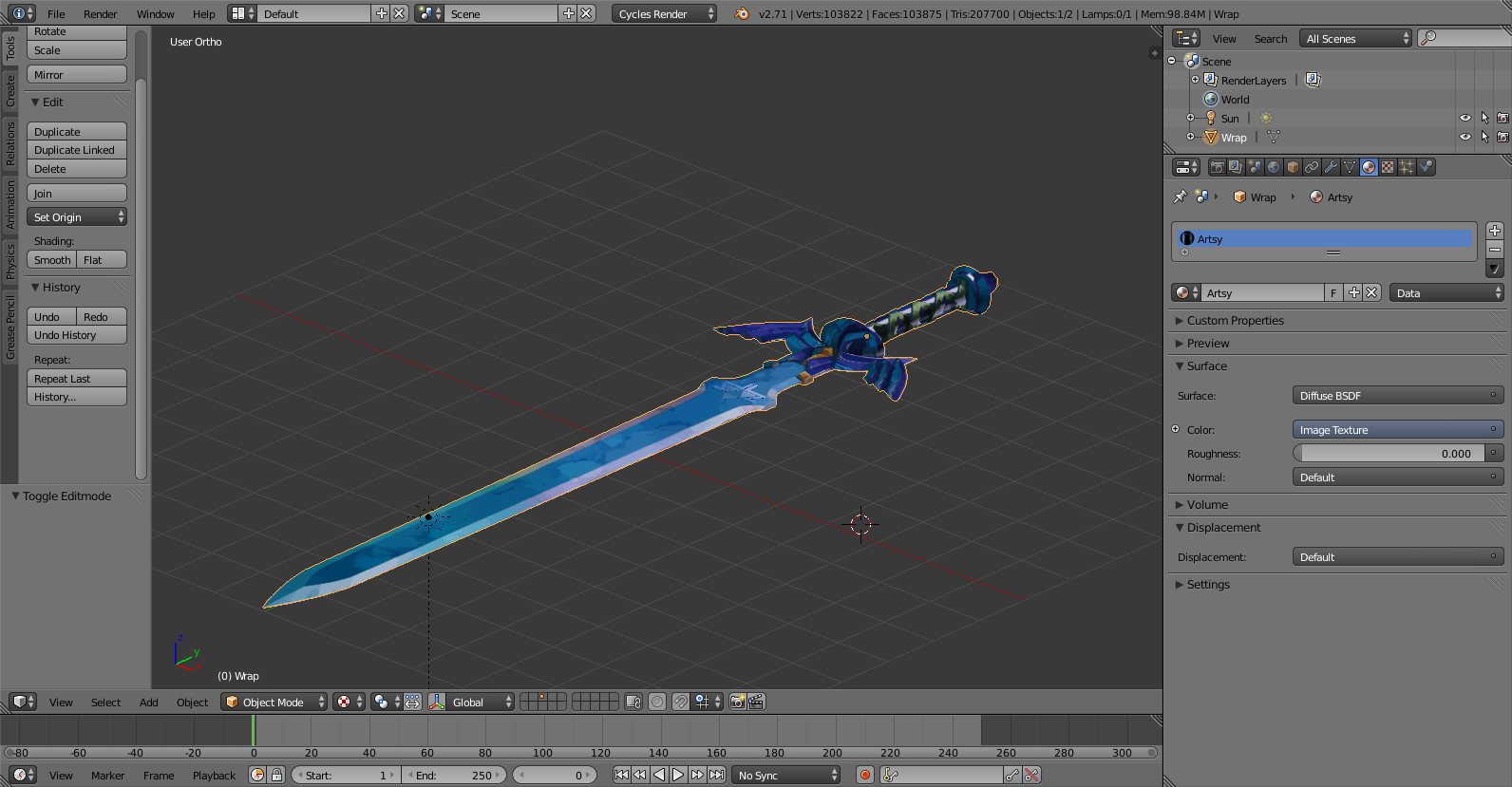Toggle proportional editing circle icon
The height and width of the screenshot is (787, 1512).
tap(657, 703)
